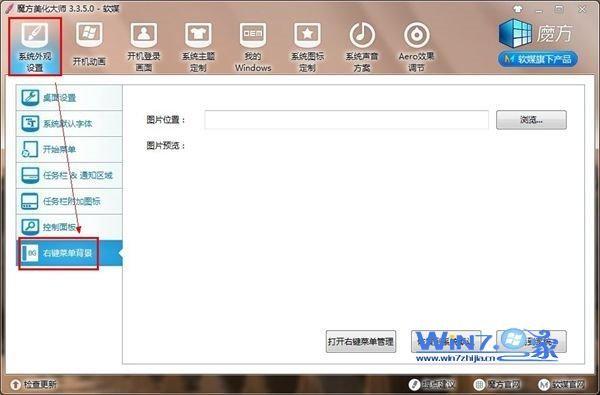Click the 软媒旗下产品 button
The width and height of the screenshot is (600, 395).
click(538, 59)
